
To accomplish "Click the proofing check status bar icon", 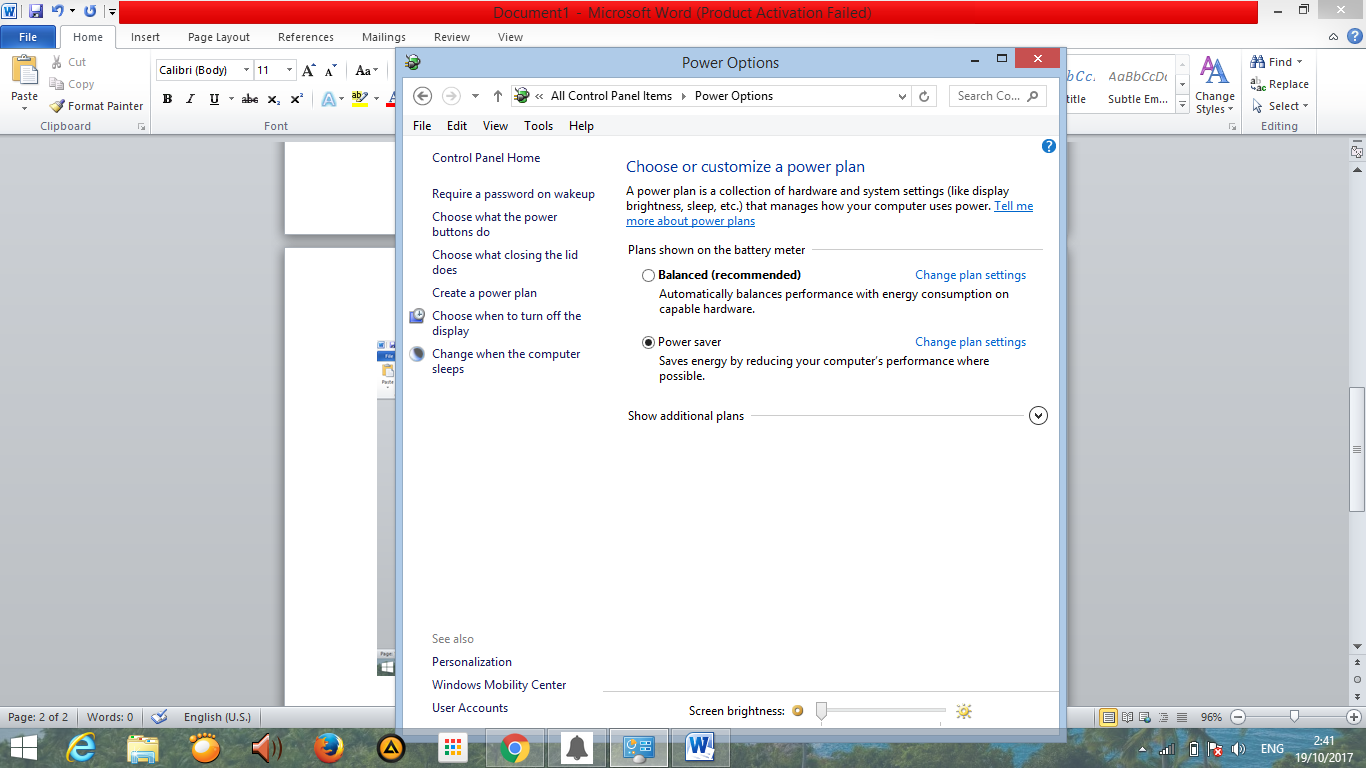I will click(x=159, y=717).
